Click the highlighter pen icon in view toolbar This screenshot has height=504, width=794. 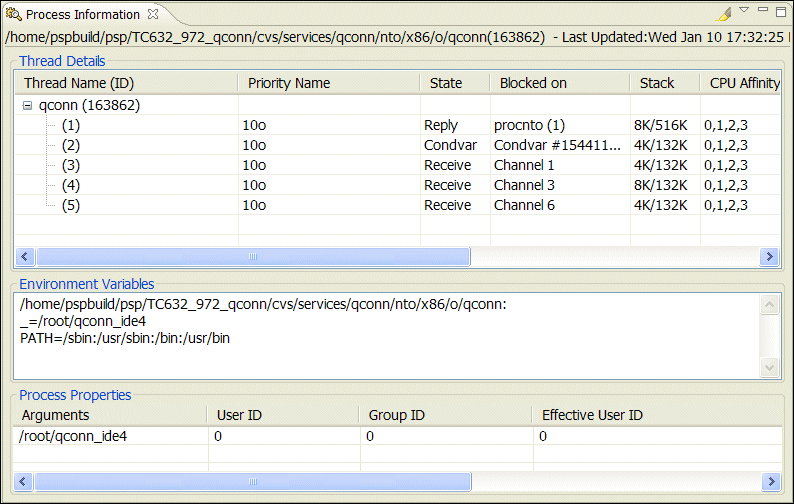pyautogui.click(x=724, y=14)
